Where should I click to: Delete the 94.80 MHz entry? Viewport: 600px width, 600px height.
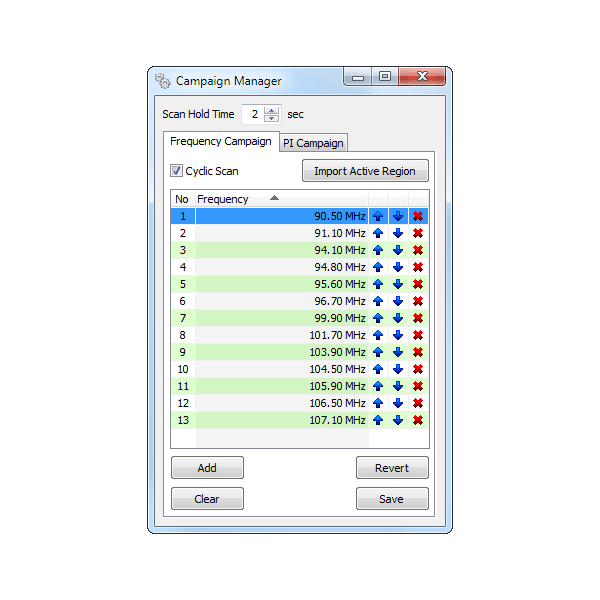tap(418, 267)
